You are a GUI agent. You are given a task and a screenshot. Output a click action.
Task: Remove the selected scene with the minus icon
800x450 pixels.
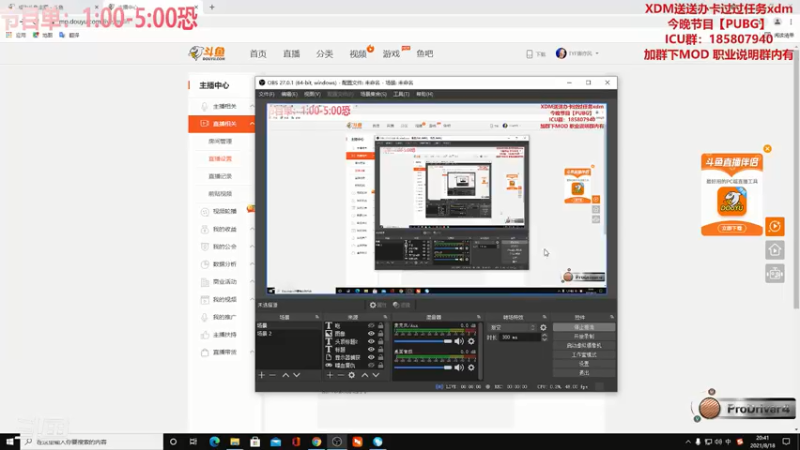tap(272, 376)
